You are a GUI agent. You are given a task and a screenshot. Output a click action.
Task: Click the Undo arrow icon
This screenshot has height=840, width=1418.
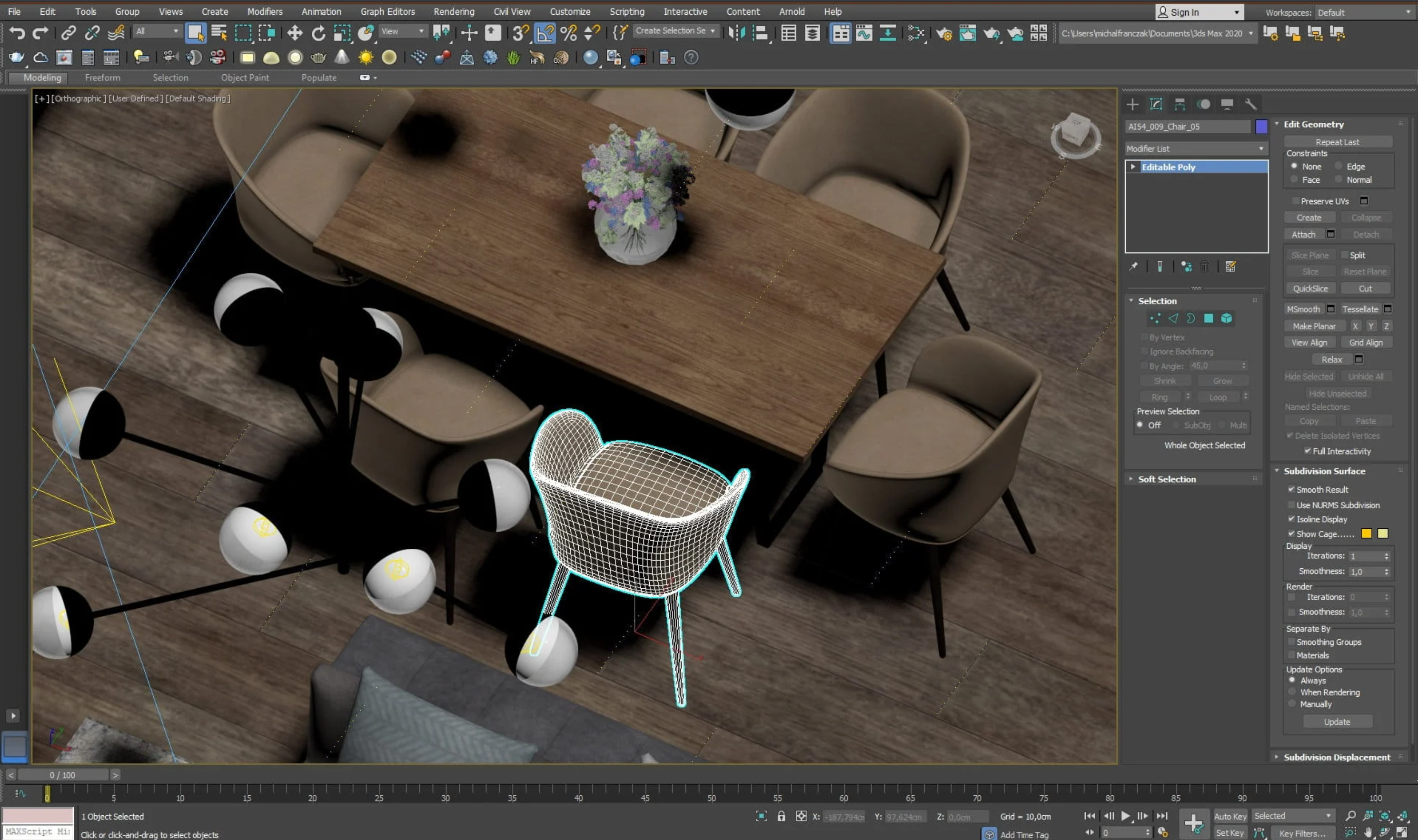(17, 33)
